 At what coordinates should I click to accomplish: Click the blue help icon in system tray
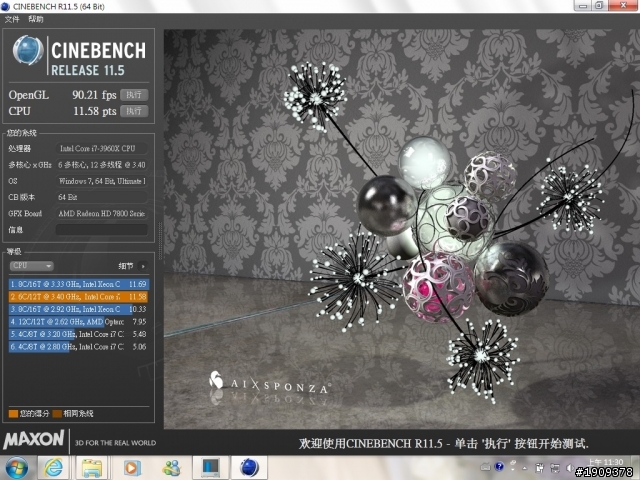click(499, 467)
